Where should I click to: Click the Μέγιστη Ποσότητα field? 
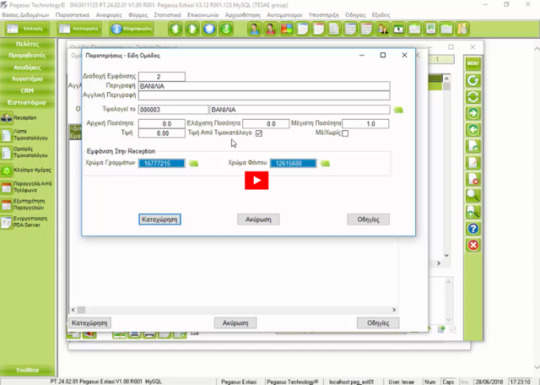click(x=365, y=124)
